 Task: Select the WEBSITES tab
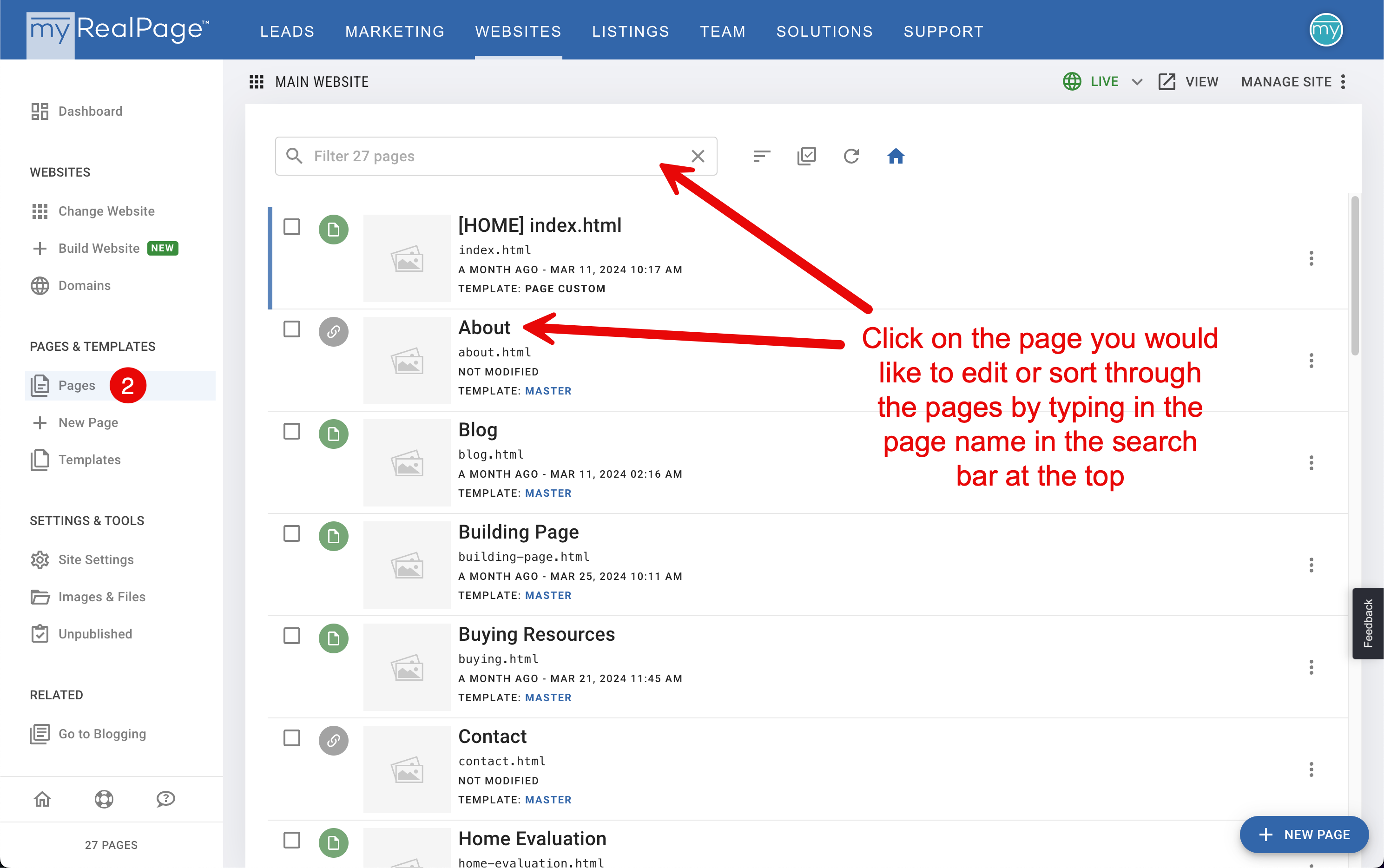pos(518,32)
